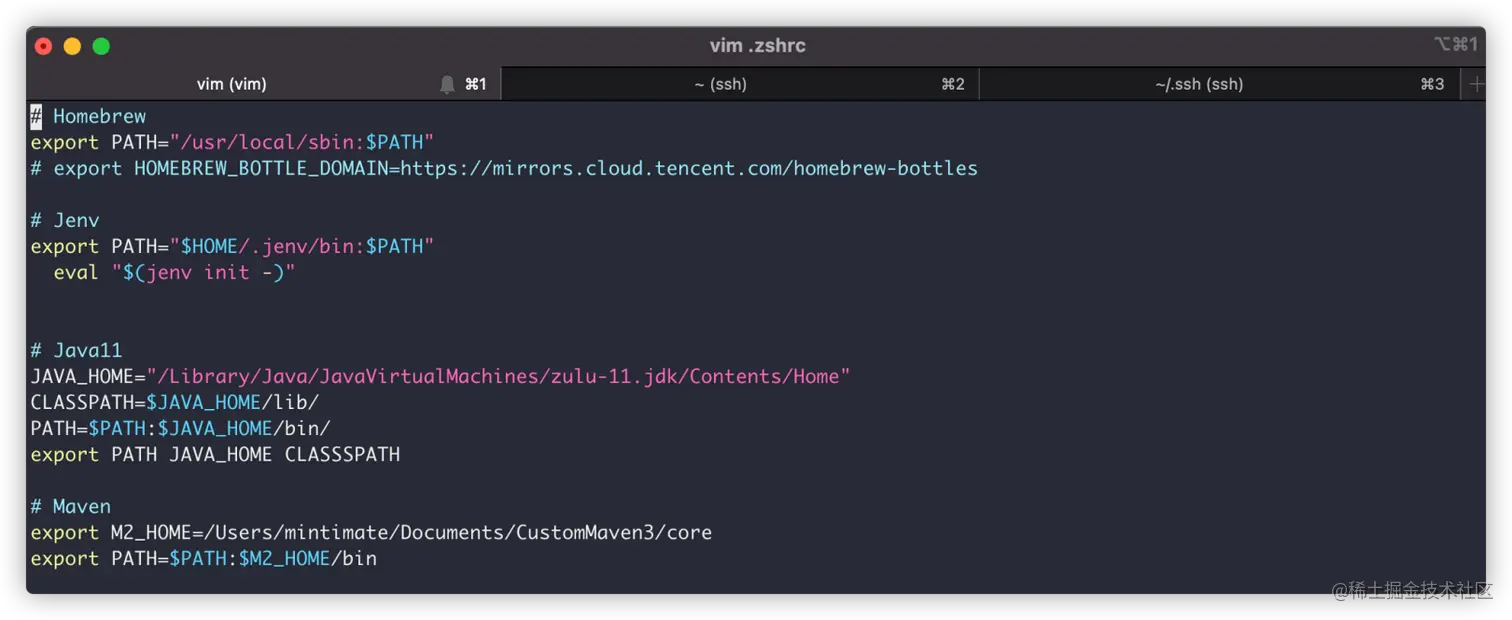Click the ⌥⌘1 label in title bar
The width and height of the screenshot is (1512, 620).
[x=1455, y=44]
